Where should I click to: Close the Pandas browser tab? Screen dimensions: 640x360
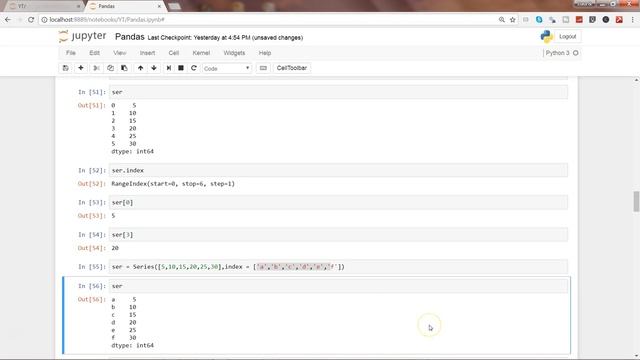(159, 6)
